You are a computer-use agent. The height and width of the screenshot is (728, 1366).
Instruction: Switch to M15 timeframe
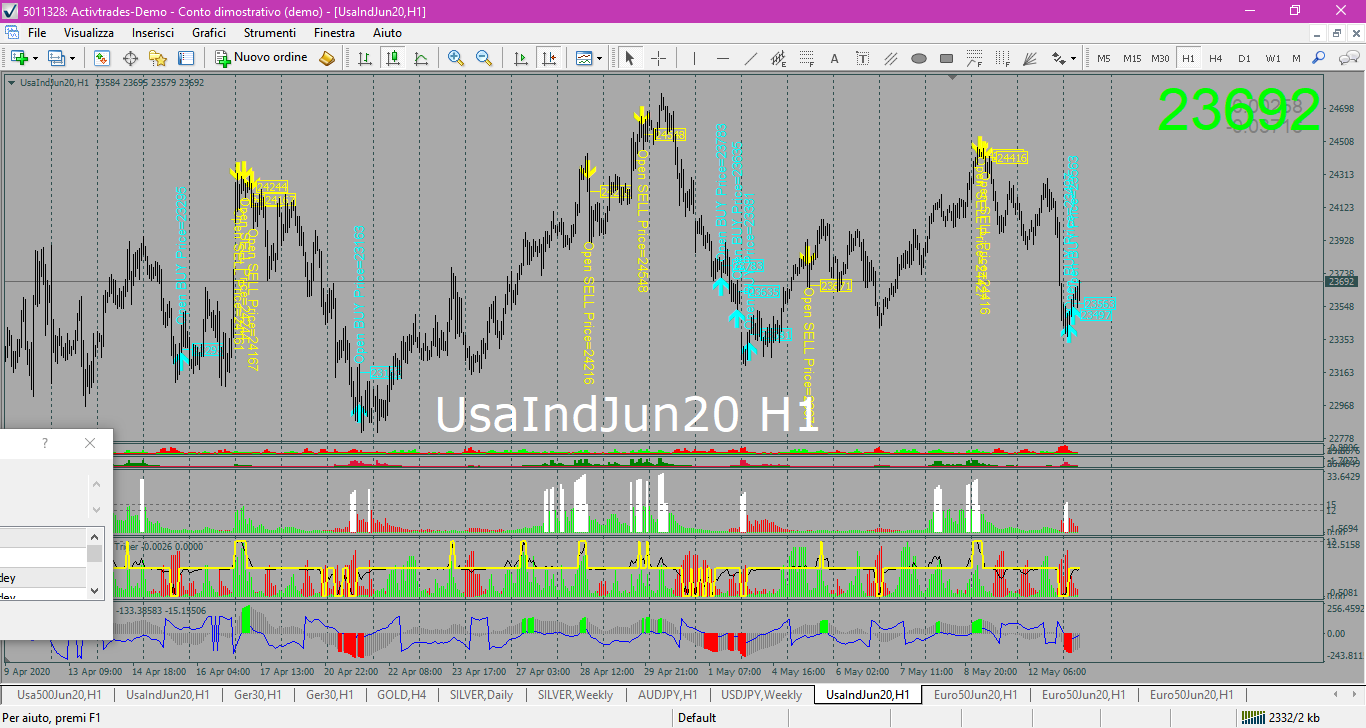(x=1132, y=58)
